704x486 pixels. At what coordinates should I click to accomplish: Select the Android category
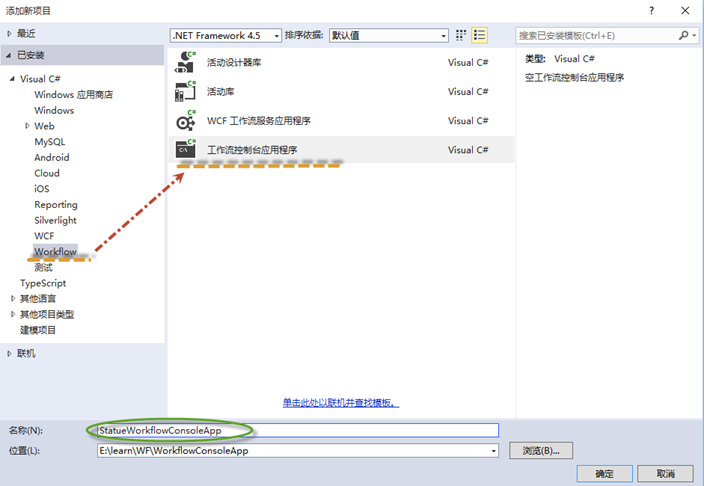click(52, 158)
